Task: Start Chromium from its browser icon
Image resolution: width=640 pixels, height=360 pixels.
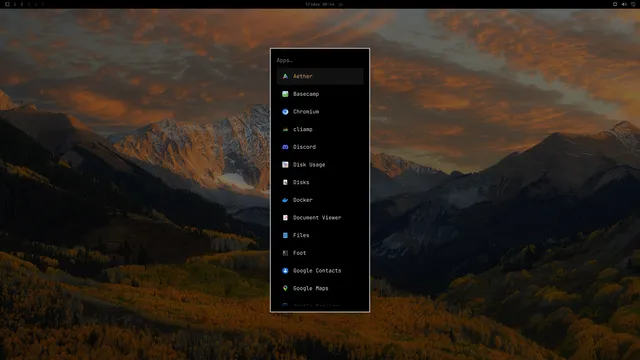Action: 285,111
